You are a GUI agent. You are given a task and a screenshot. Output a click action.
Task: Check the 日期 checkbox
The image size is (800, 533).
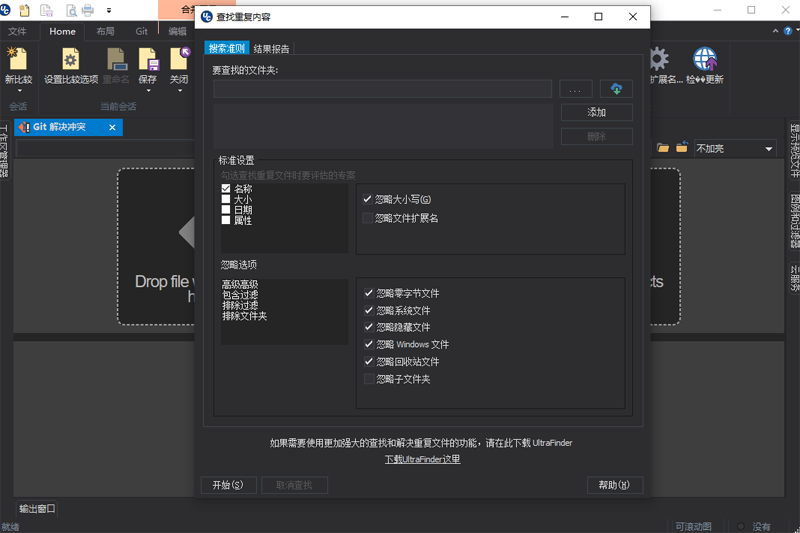pyautogui.click(x=226, y=210)
